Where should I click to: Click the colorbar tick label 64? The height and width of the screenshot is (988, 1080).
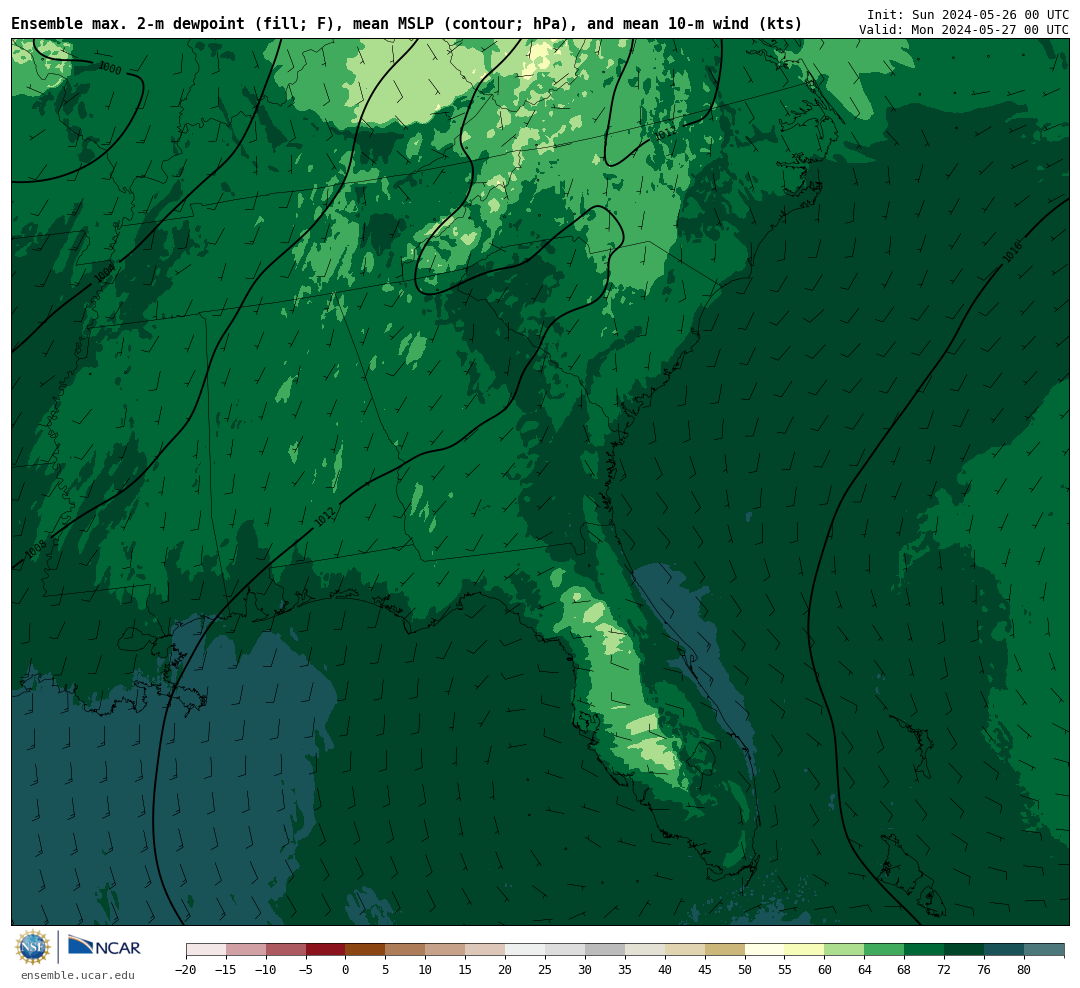[864, 970]
